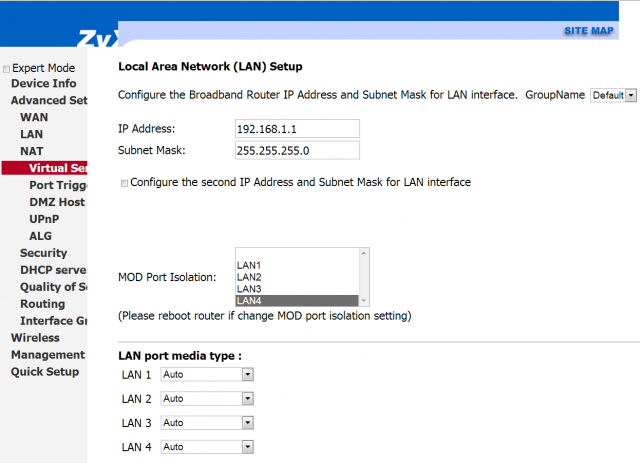Open the highlighted Virtual Servers item
The image size is (640, 463).
[44, 168]
